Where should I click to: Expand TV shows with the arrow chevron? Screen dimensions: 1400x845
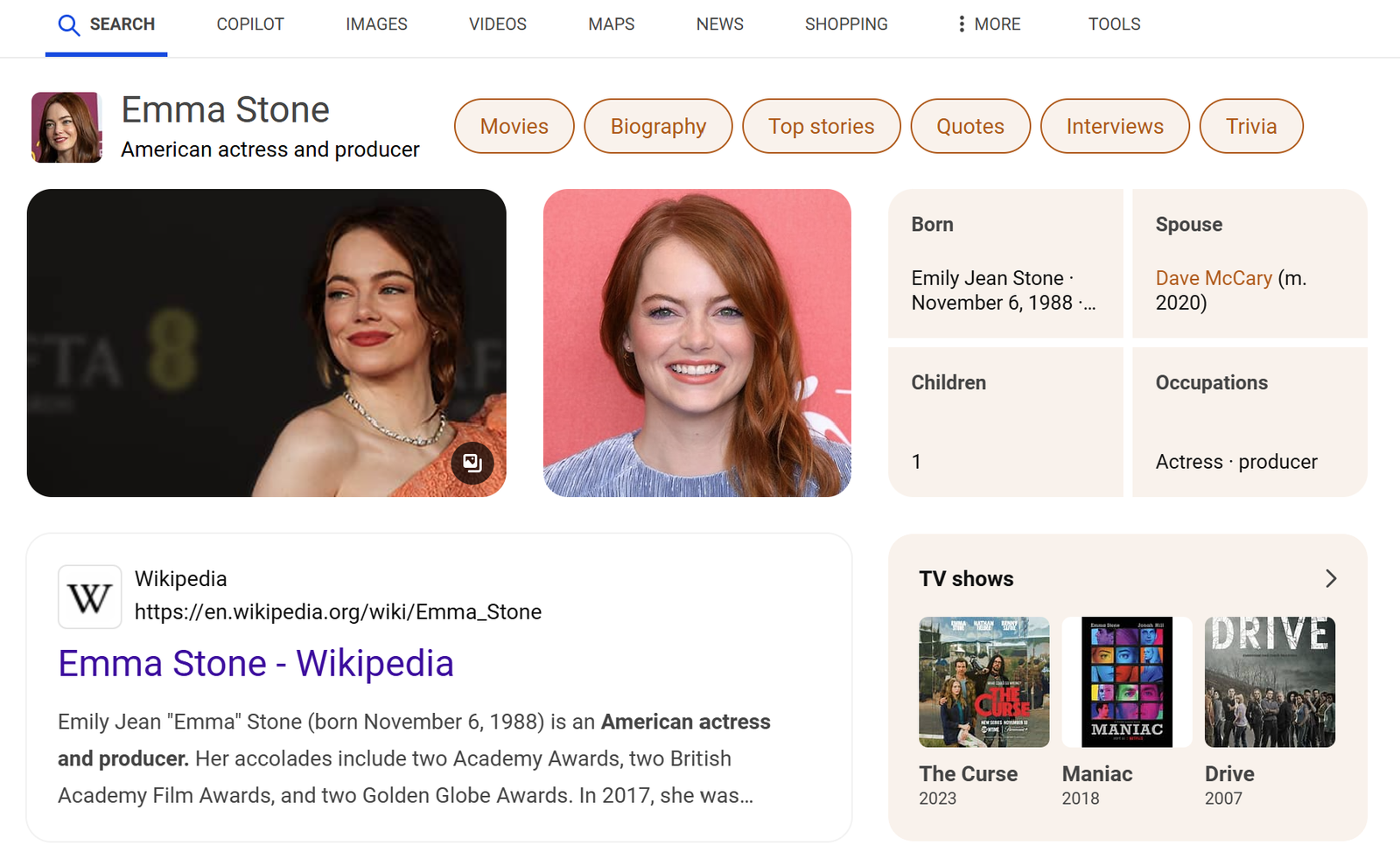pyautogui.click(x=1330, y=579)
